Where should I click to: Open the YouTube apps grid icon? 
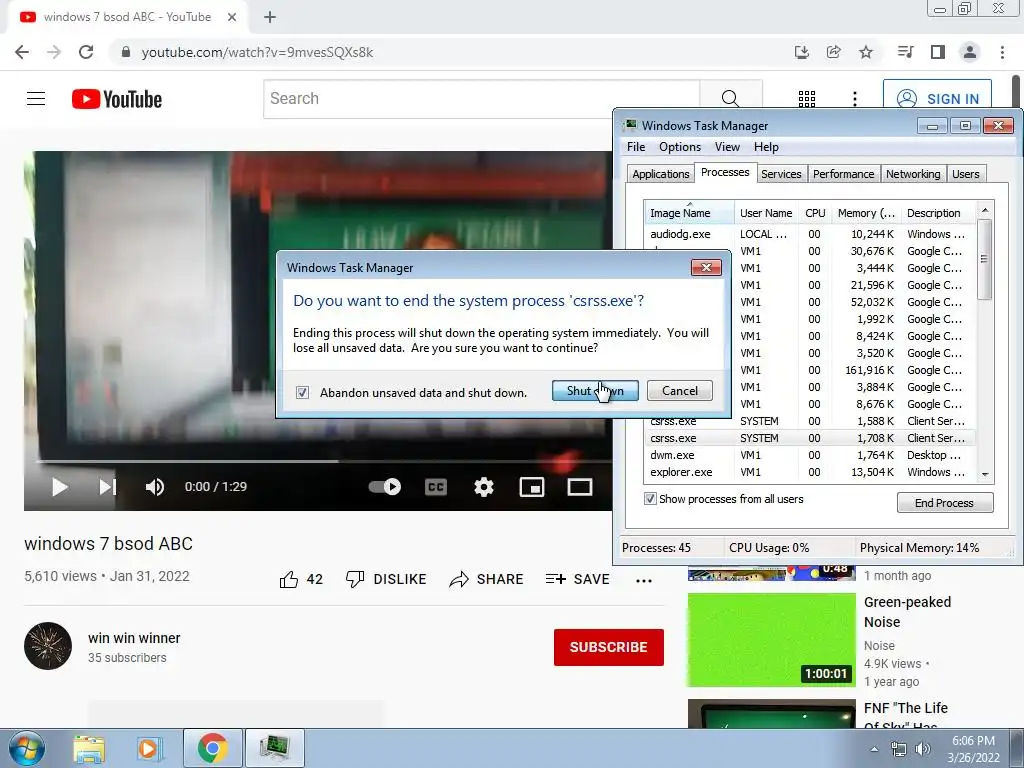pyautogui.click(x=807, y=99)
